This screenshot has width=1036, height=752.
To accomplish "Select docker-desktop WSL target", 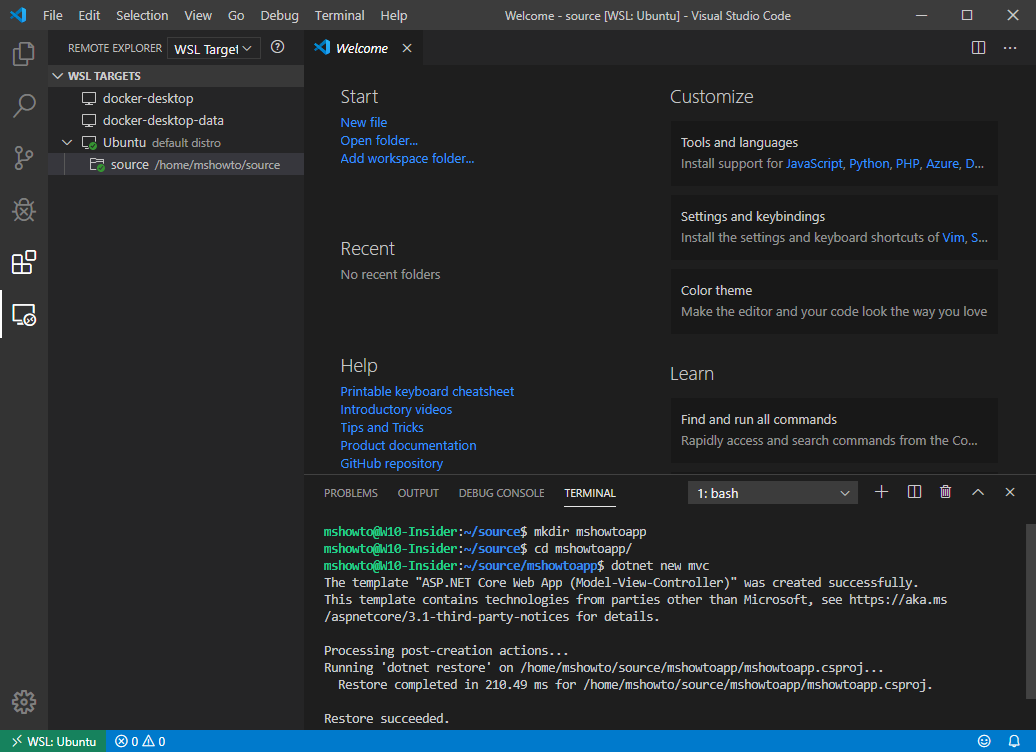I will (x=176, y=98).
